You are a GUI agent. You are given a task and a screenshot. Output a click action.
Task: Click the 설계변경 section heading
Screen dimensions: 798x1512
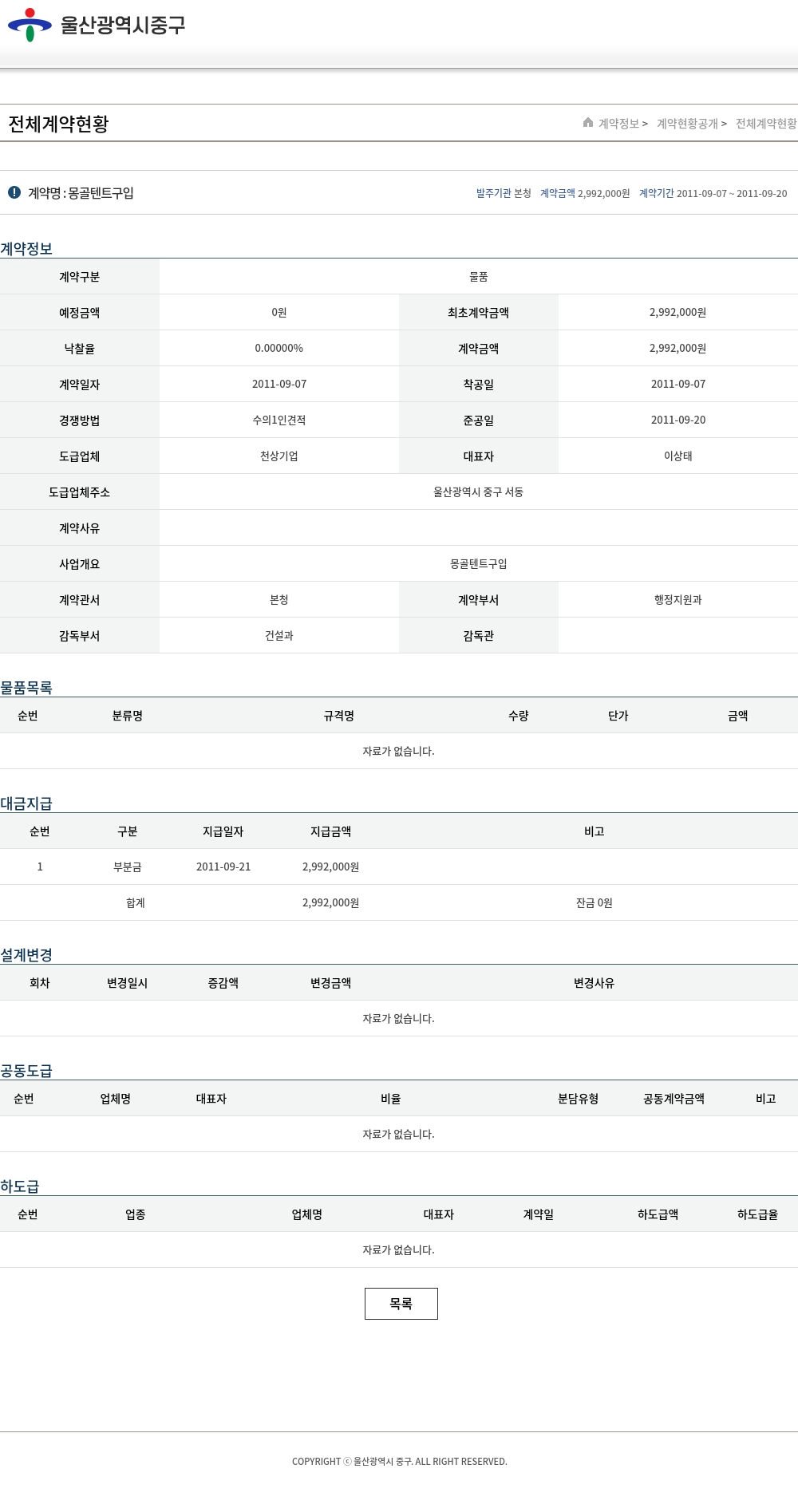[26, 954]
